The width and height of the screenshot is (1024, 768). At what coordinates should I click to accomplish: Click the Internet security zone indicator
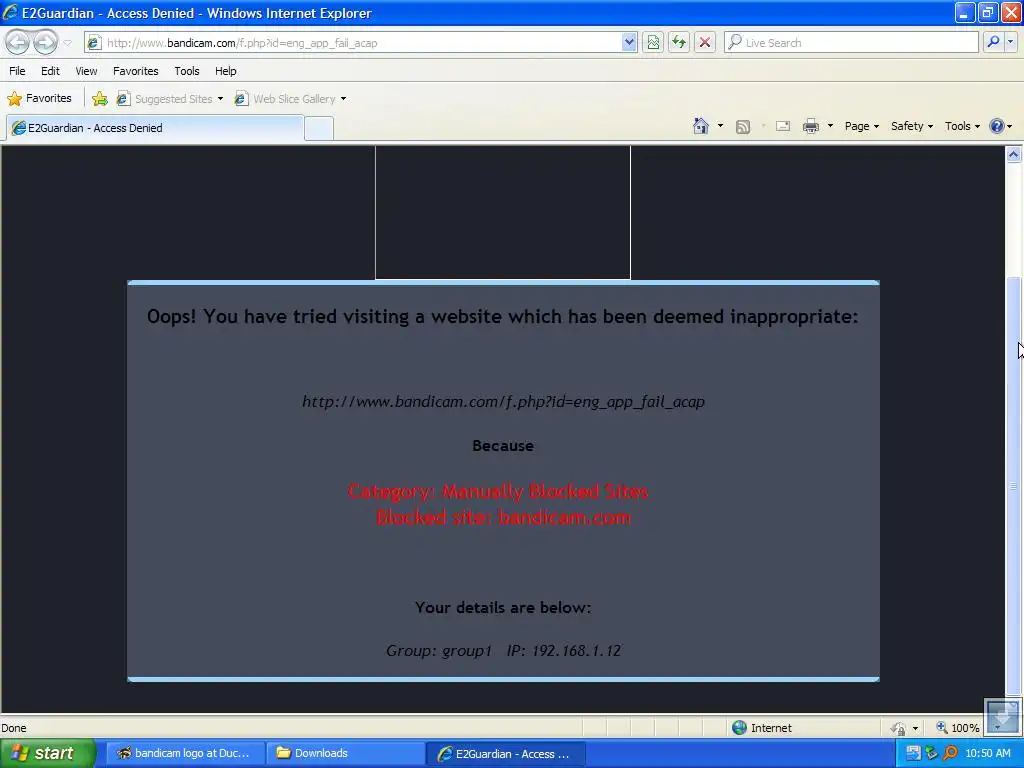click(x=762, y=728)
